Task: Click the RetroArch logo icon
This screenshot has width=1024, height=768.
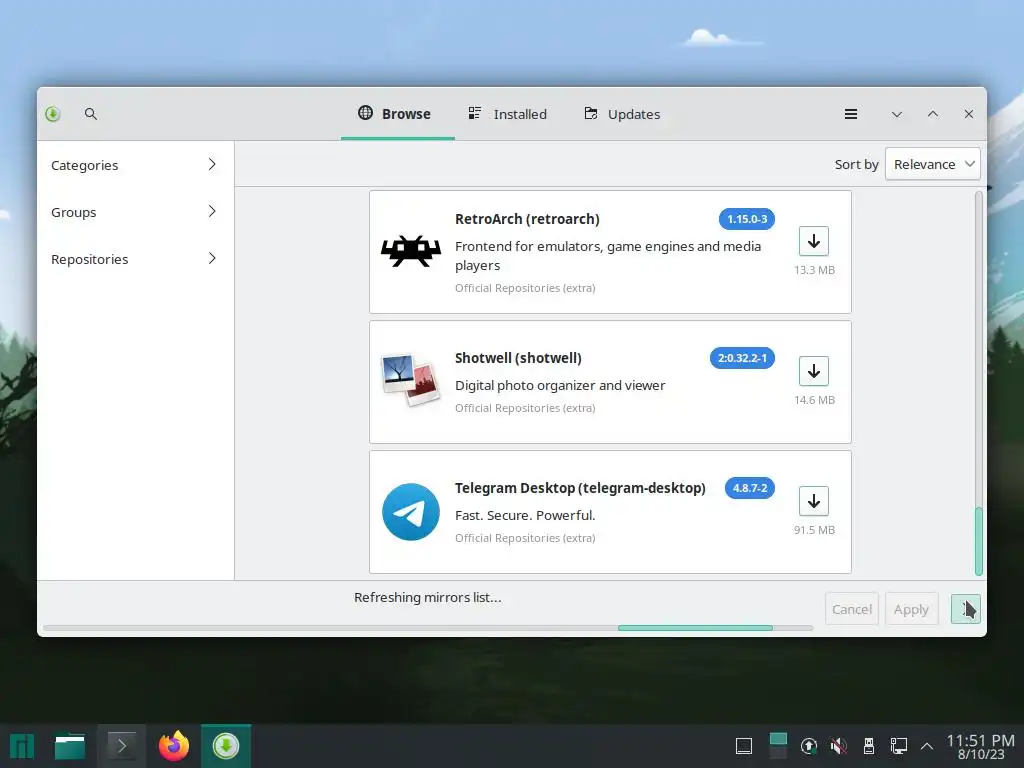Action: (x=411, y=251)
